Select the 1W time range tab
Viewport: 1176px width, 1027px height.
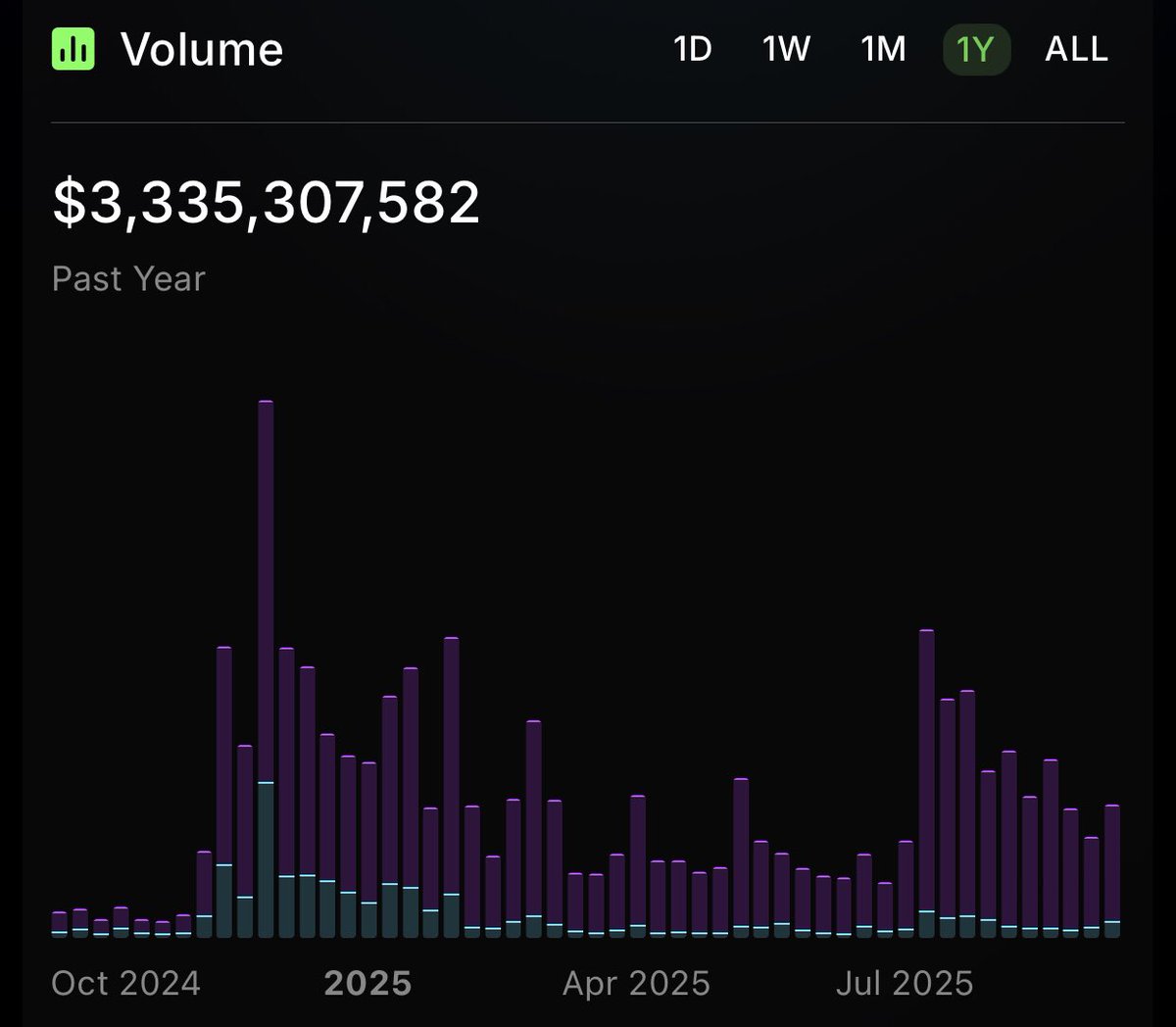point(785,50)
